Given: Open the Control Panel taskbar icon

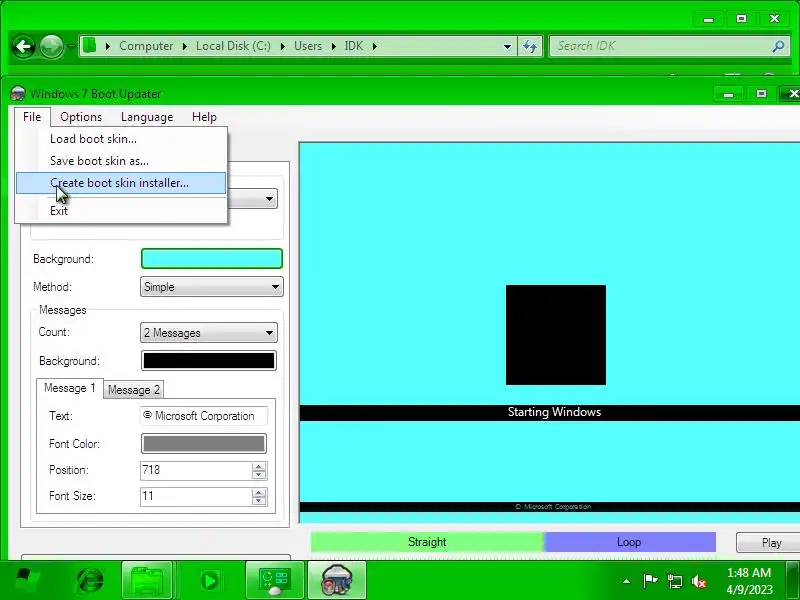Looking at the screenshot, I should pos(274,581).
